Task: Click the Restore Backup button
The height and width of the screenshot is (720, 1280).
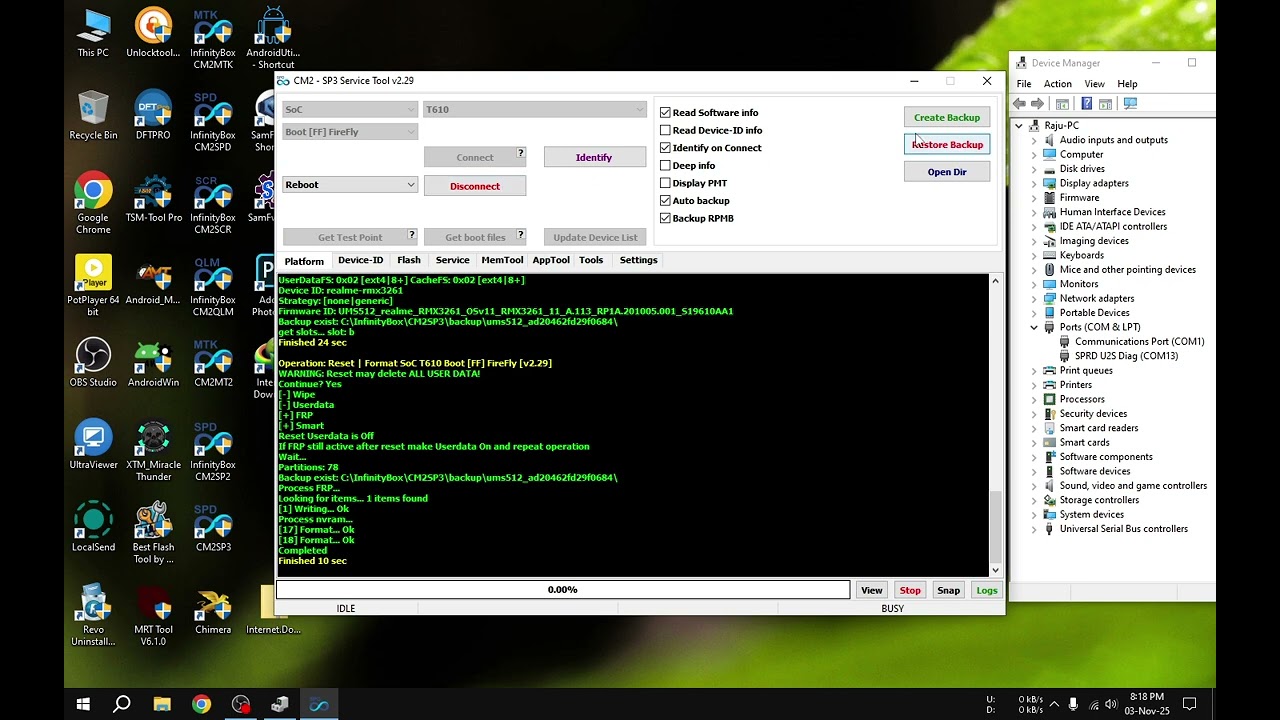Action: point(947,145)
